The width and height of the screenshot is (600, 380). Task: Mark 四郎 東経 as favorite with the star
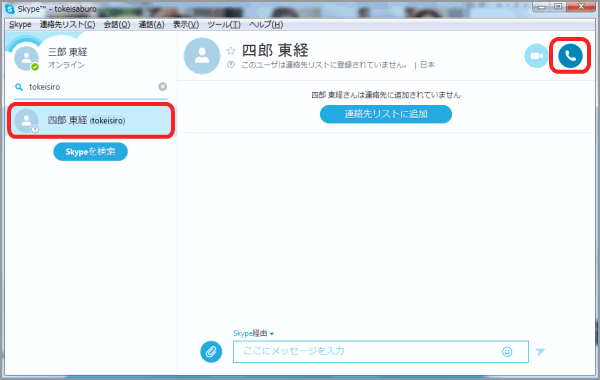(x=231, y=51)
